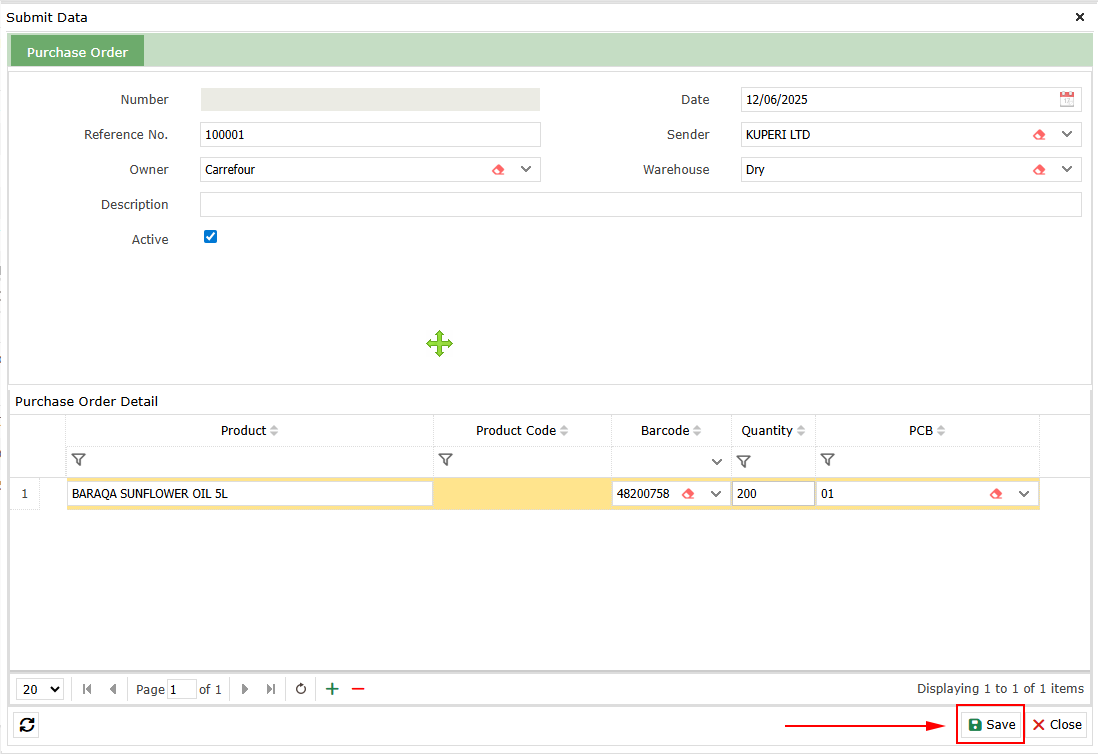Clear the PCB cell with eraser icon
The height and width of the screenshot is (754, 1098).
(x=996, y=494)
